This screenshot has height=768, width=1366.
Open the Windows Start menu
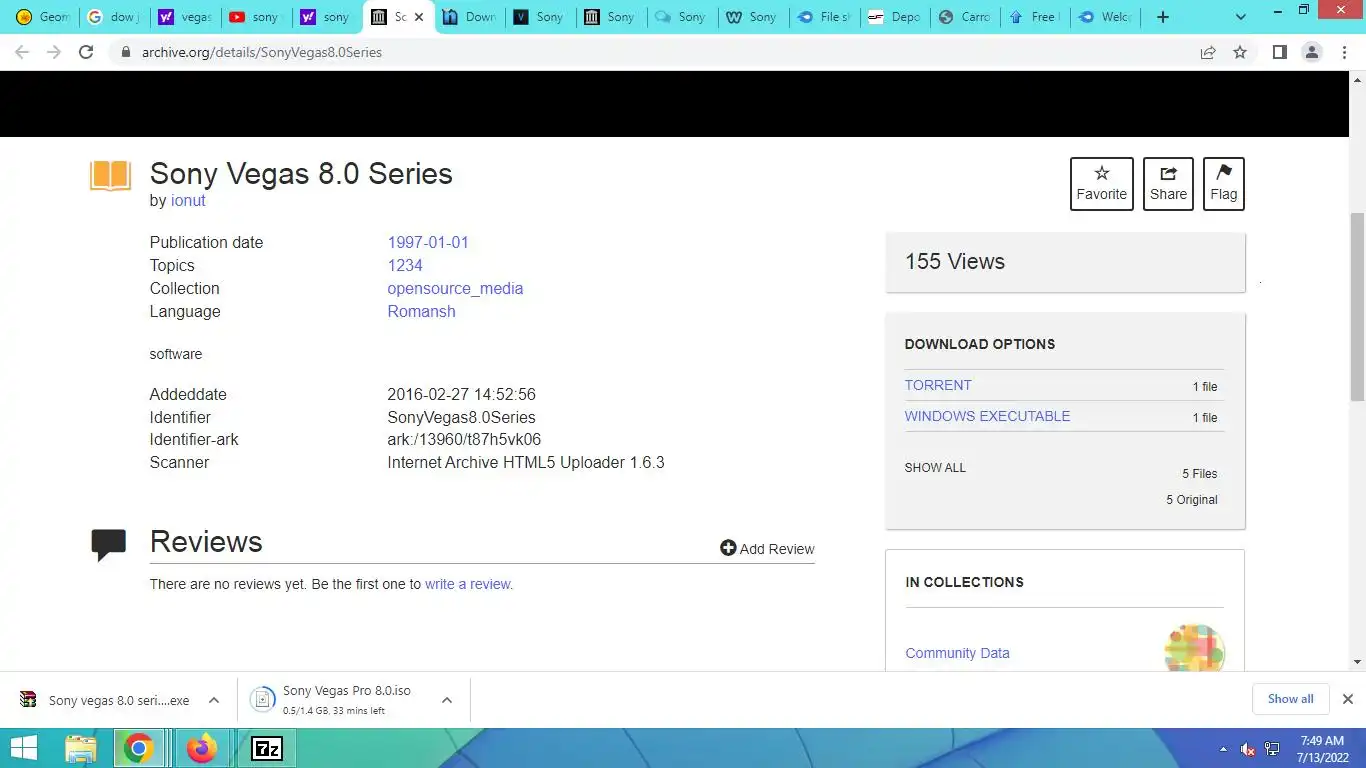(x=24, y=748)
